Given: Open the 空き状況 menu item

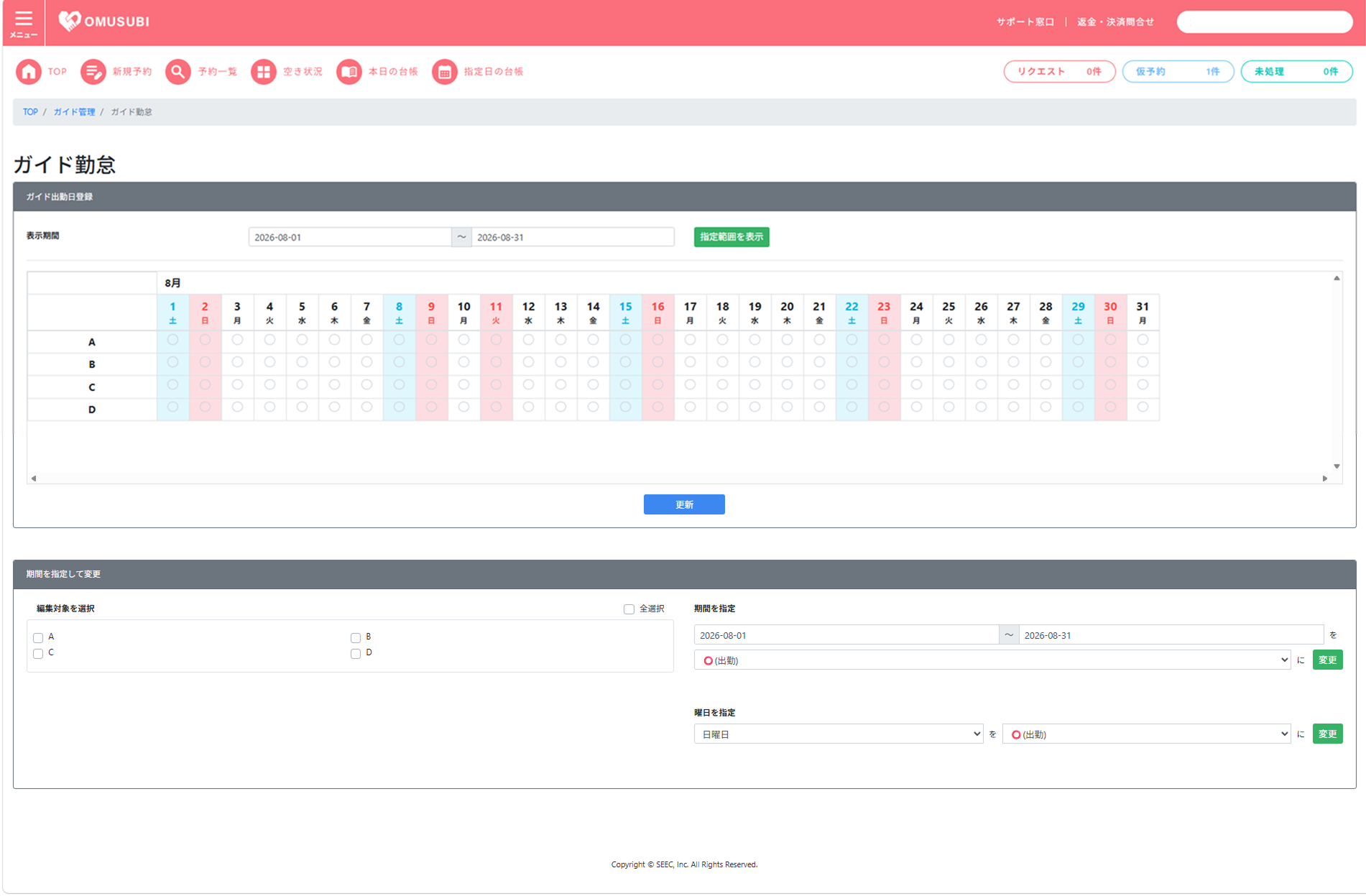Looking at the screenshot, I should [x=303, y=72].
